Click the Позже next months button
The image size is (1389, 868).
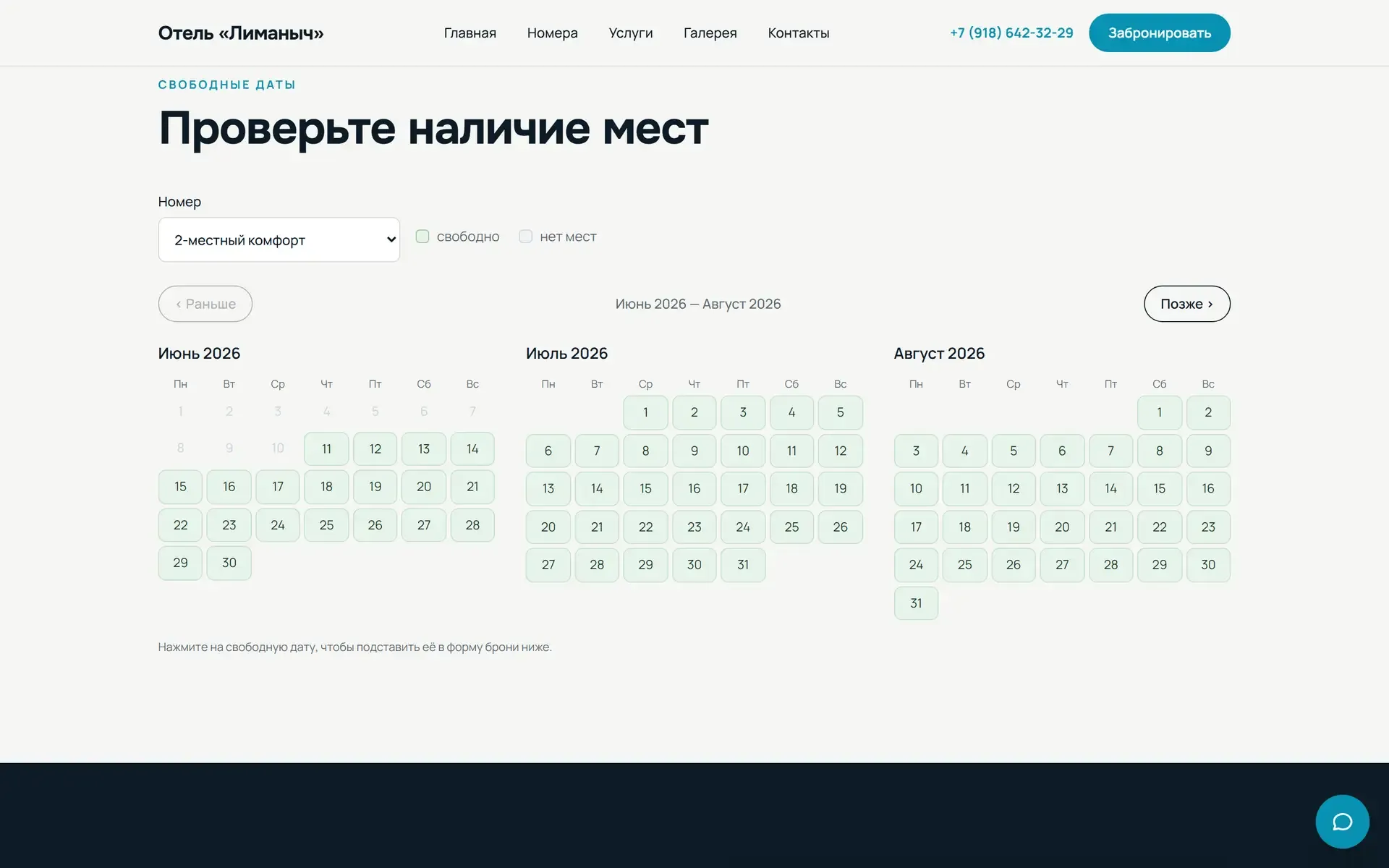(x=1186, y=304)
